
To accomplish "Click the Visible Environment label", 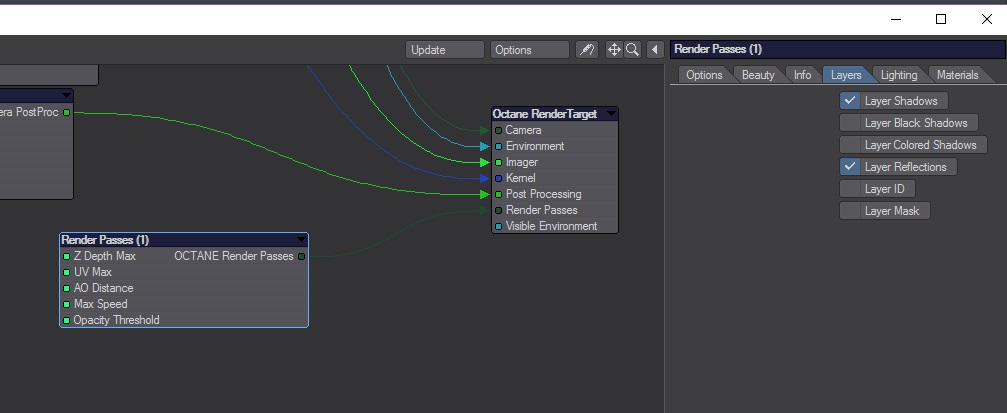I will (x=552, y=226).
